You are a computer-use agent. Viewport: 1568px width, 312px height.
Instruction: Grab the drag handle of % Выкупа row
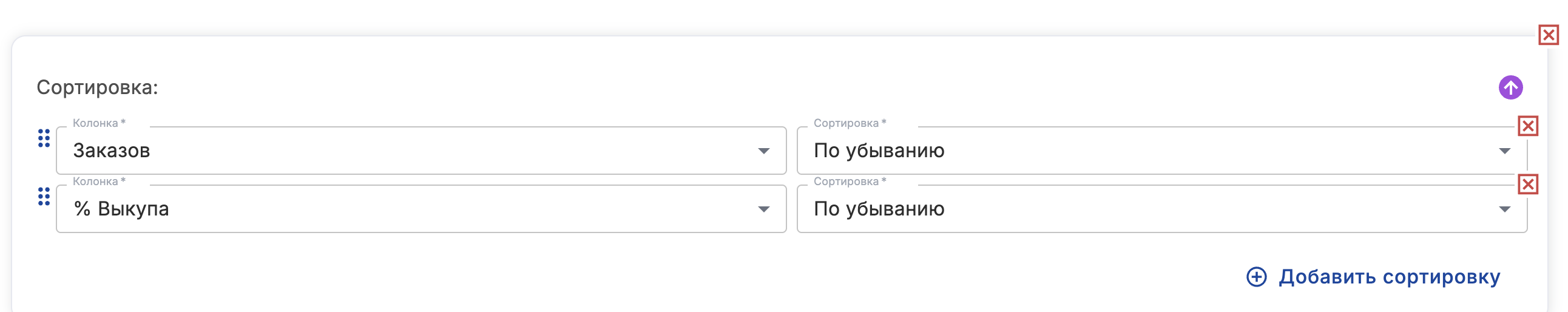click(44, 196)
